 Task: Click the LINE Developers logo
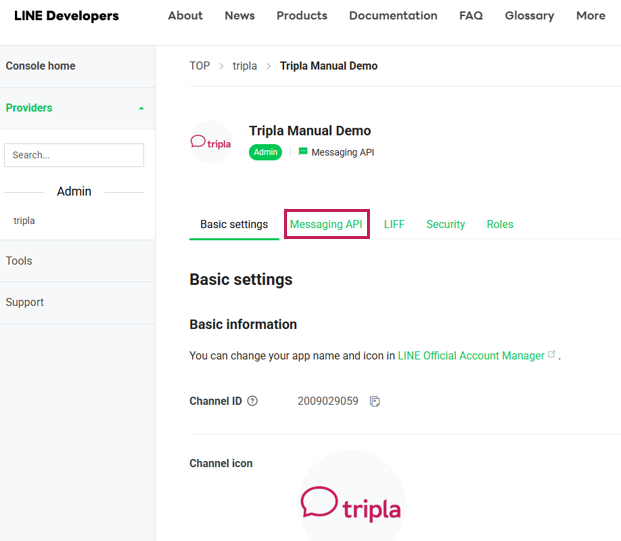click(66, 16)
